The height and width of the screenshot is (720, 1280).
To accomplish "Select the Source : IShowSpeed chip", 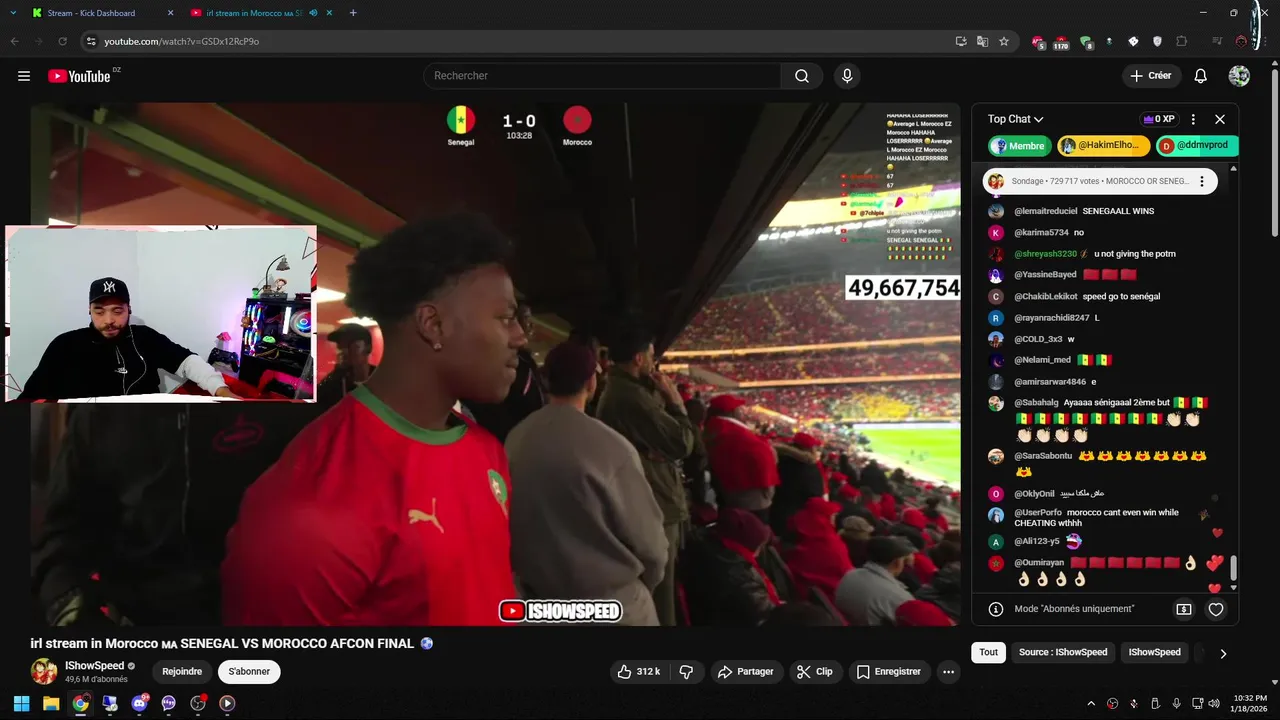I will [1063, 652].
